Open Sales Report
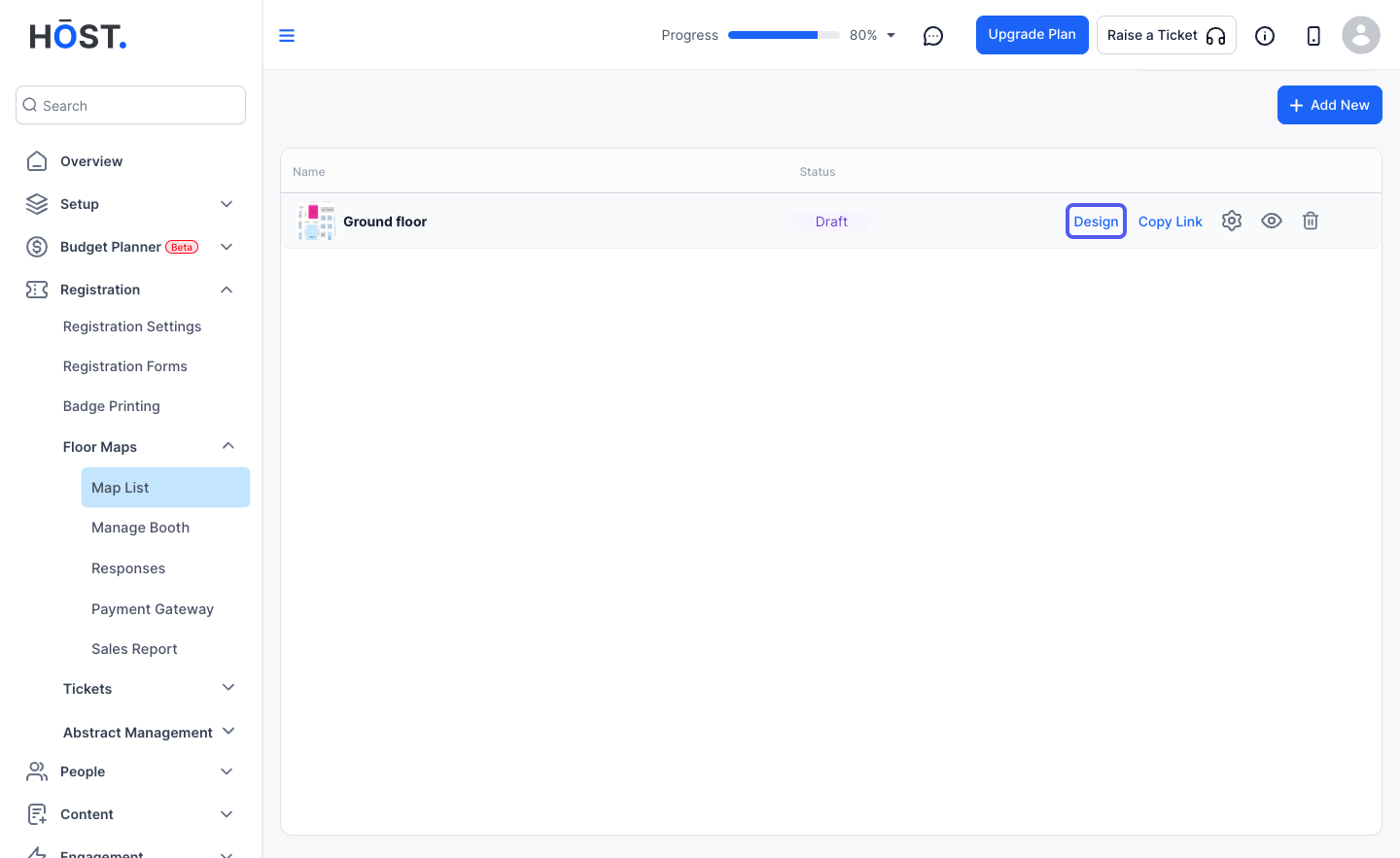This screenshot has width=1400, height=858. [134, 649]
